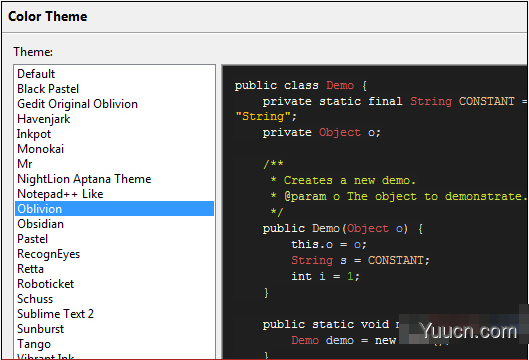Select the Inkpot theme

(x=114, y=134)
